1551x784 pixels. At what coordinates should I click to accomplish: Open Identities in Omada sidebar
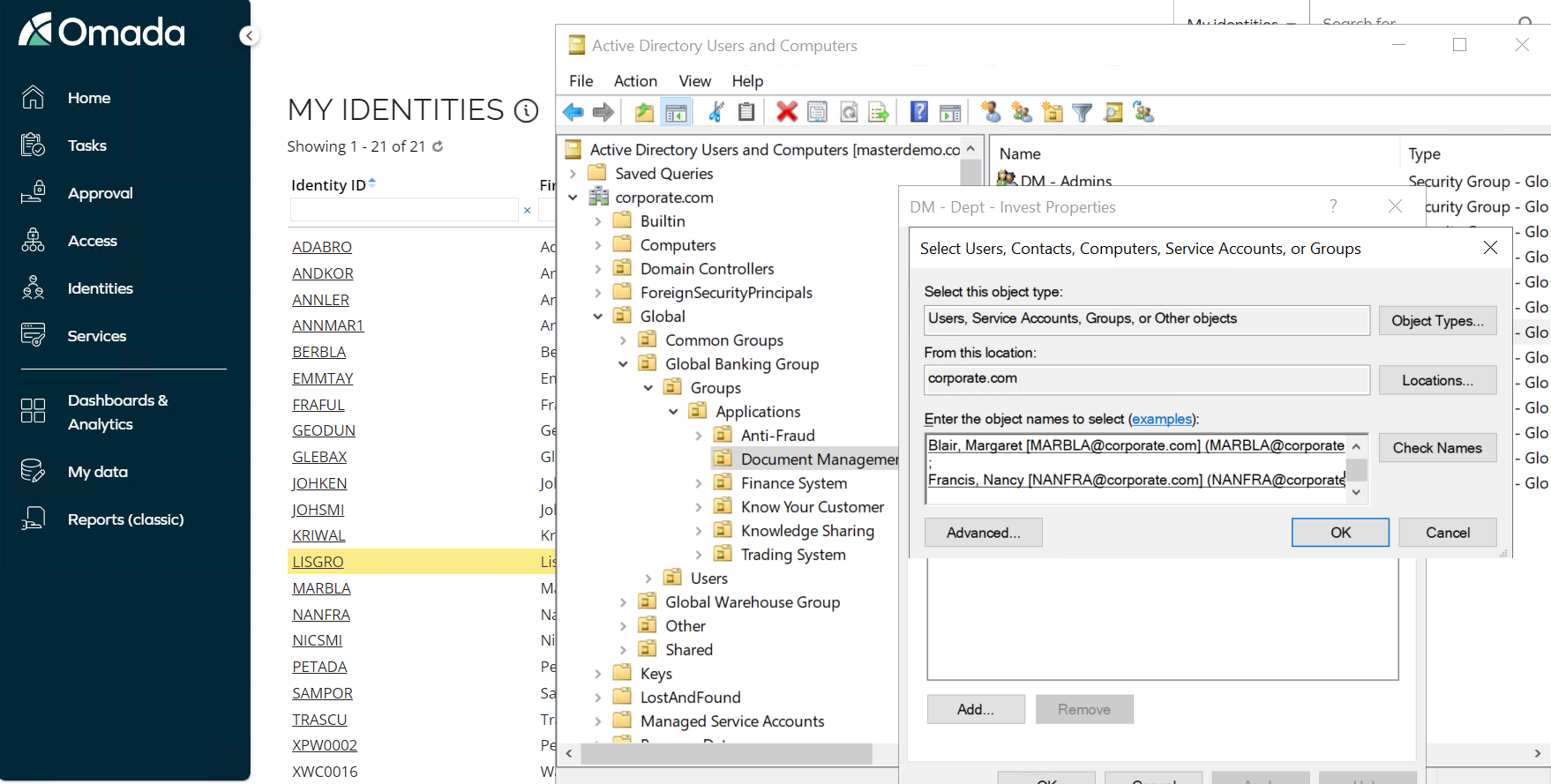[x=100, y=288]
